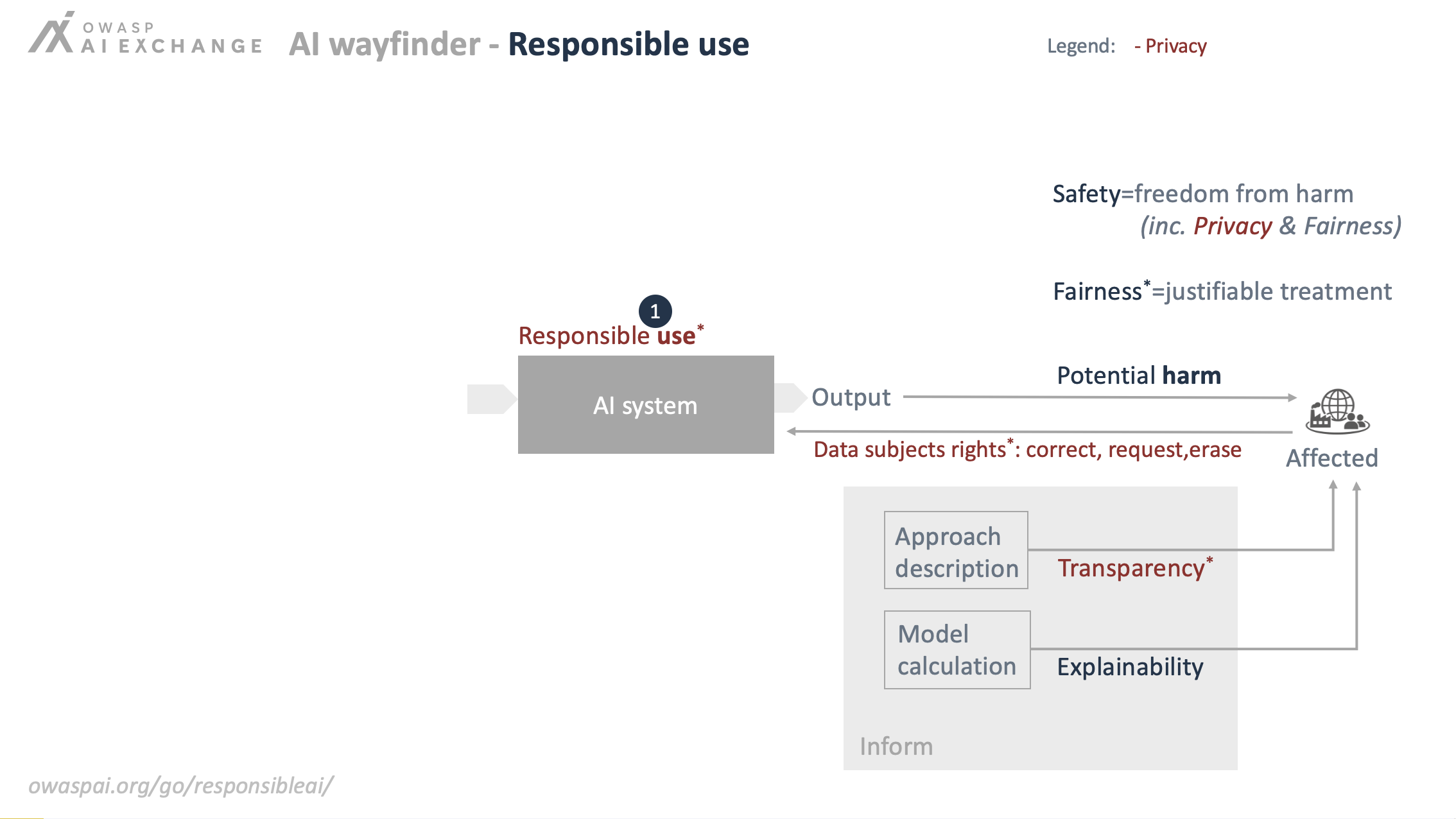Click the Privacy legend entry
1456x819 pixels.
[1170, 46]
